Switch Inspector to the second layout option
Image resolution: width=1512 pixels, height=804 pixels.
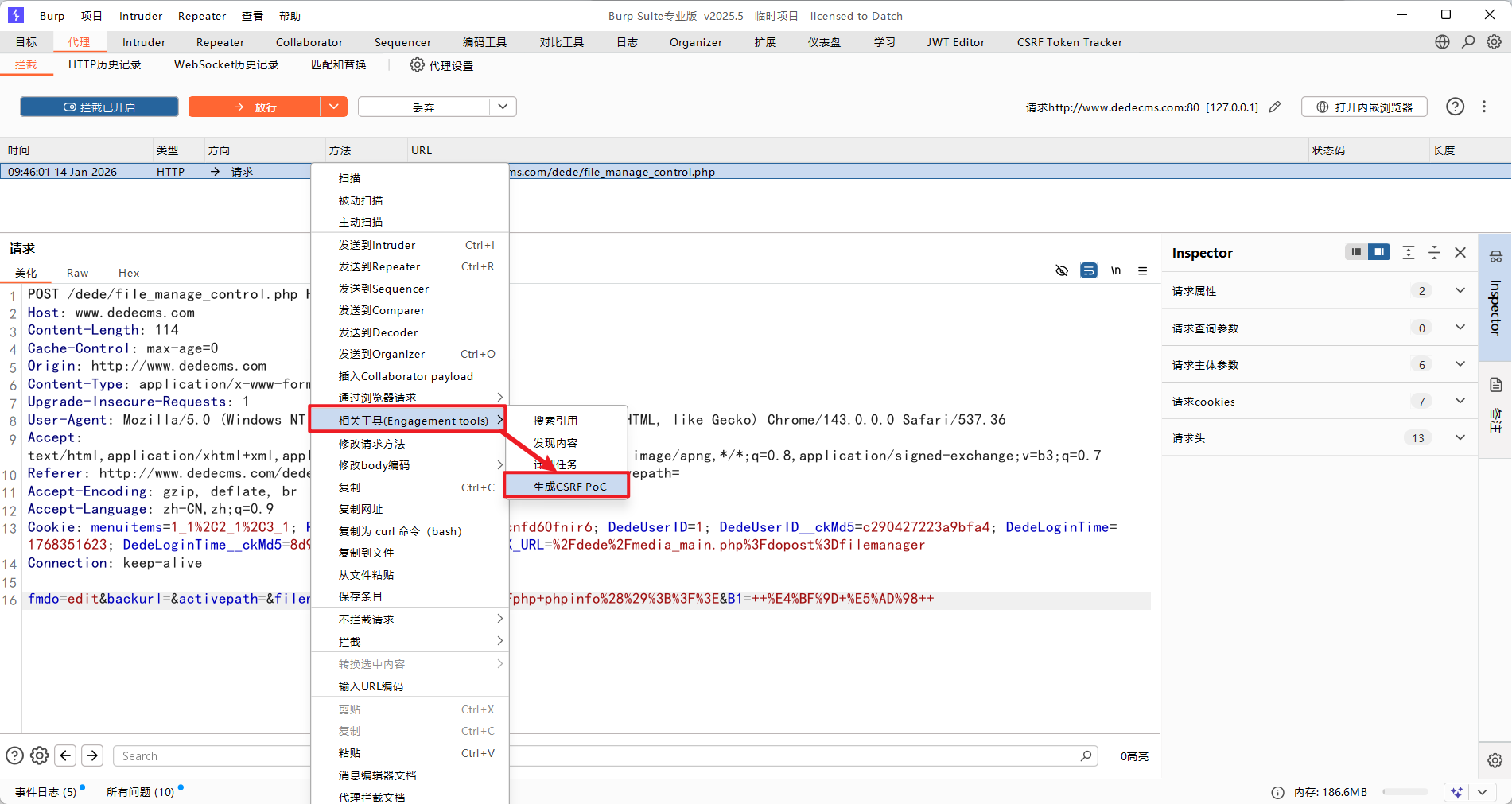(x=1379, y=252)
